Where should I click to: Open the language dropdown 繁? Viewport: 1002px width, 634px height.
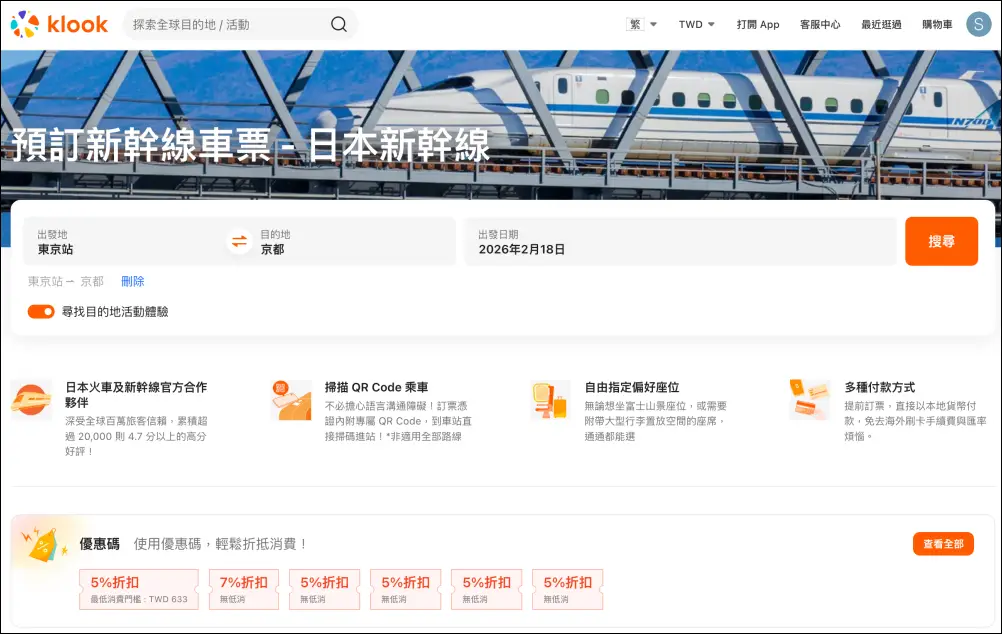pyautogui.click(x=641, y=25)
